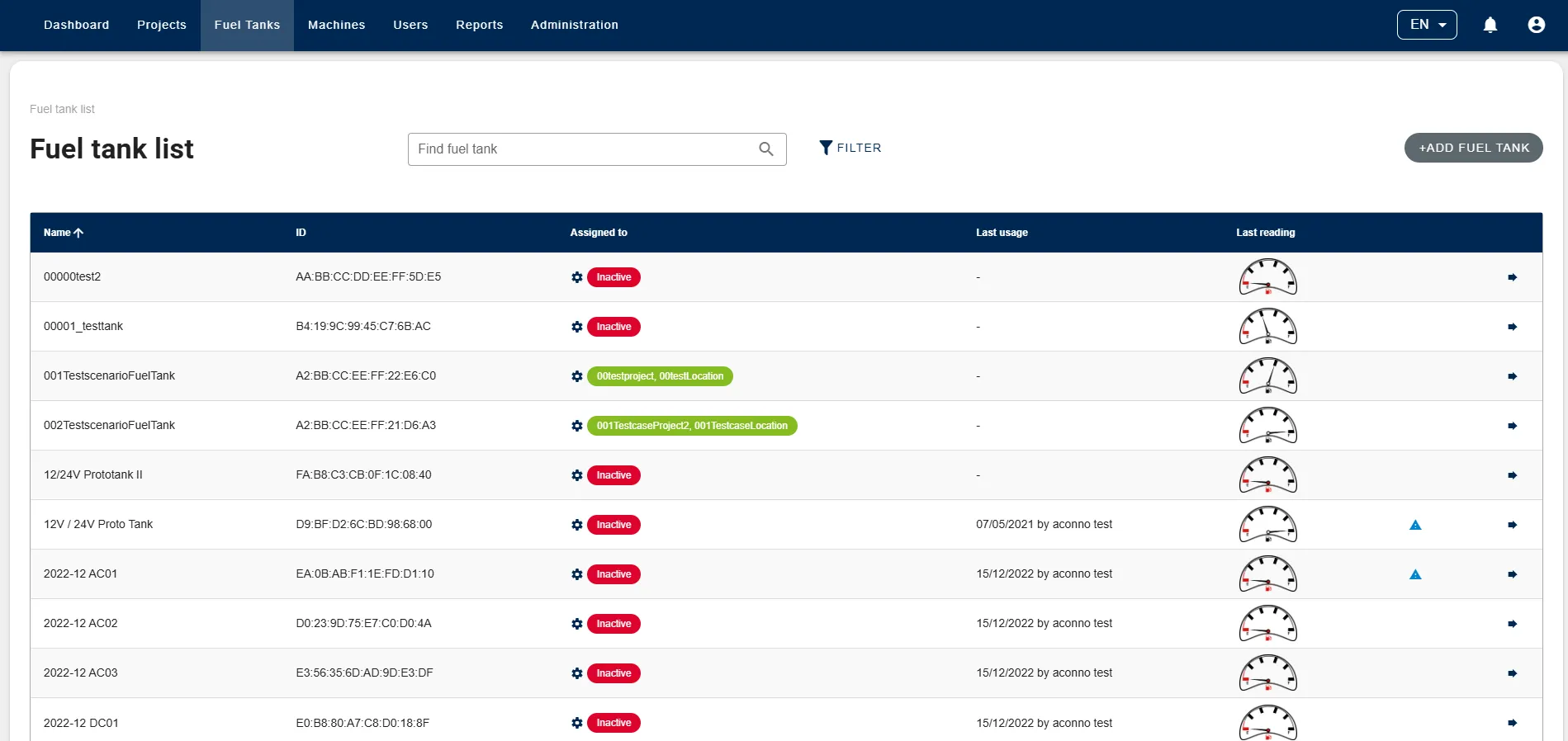Go to the Machines tab
Image resolution: width=1568 pixels, height=741 pixels.
point(336,25)
